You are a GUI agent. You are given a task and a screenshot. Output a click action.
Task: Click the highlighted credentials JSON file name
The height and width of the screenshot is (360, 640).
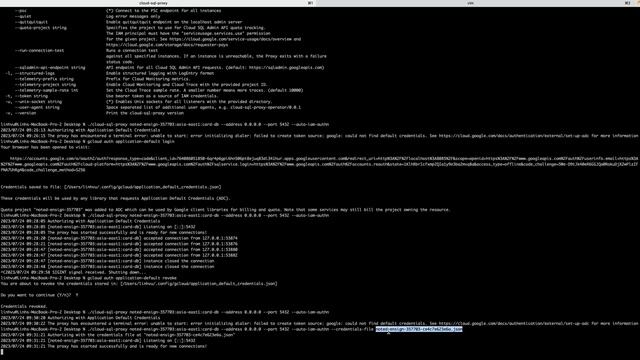click(419, 329)
